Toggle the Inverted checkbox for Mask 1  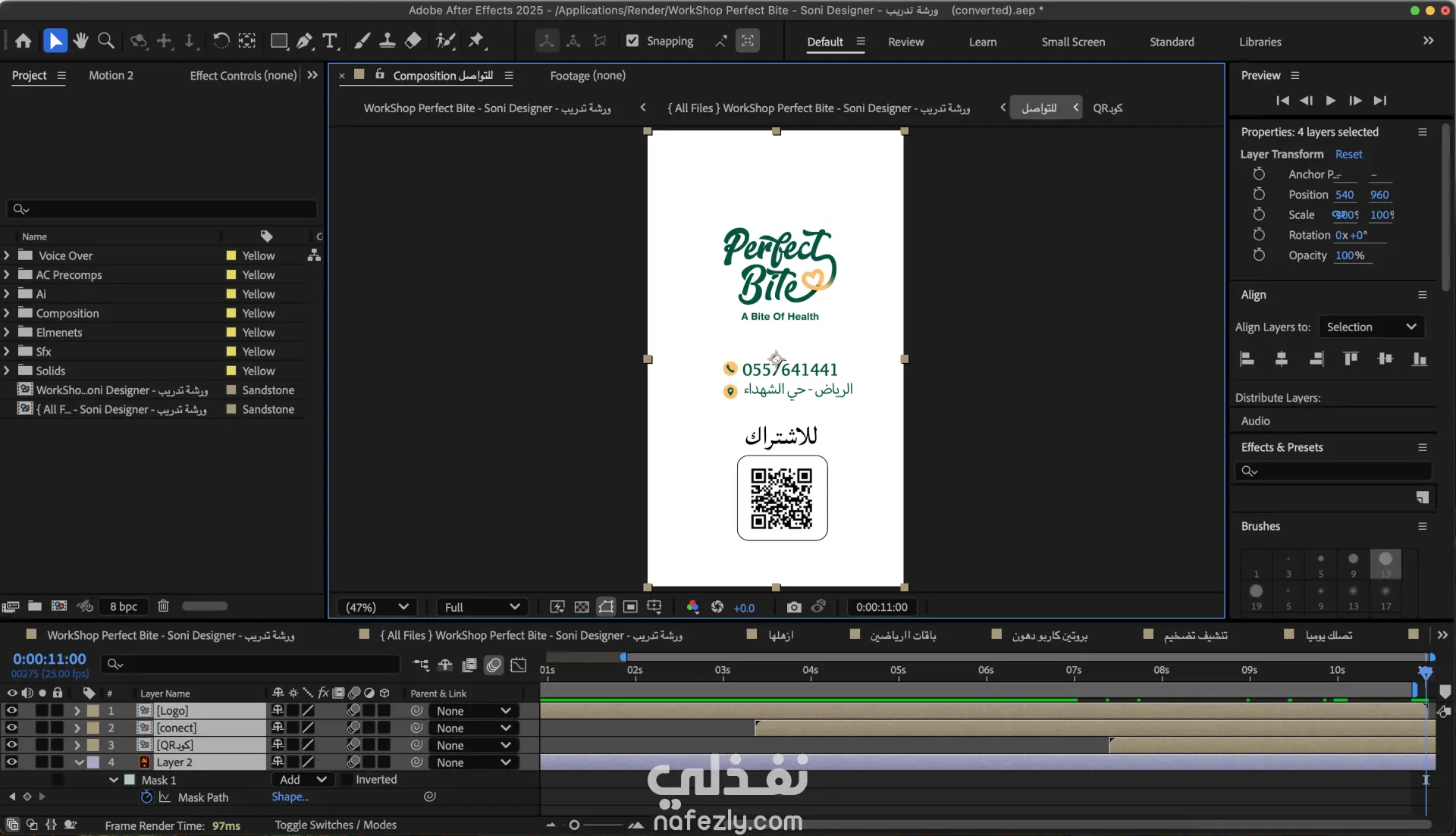coord(346,780)
